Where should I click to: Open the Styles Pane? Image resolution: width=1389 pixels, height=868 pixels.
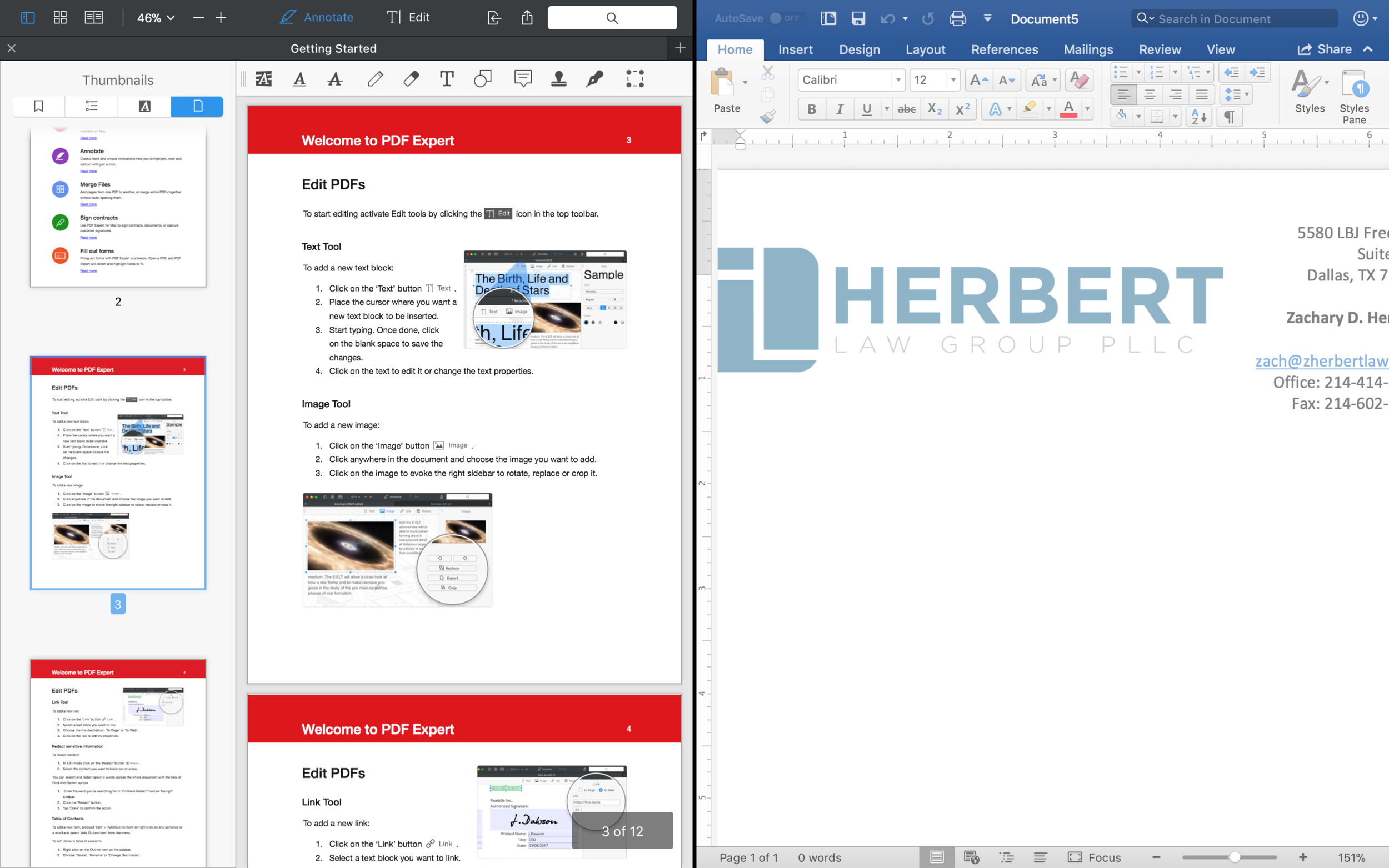click(x=1354, y=96)
